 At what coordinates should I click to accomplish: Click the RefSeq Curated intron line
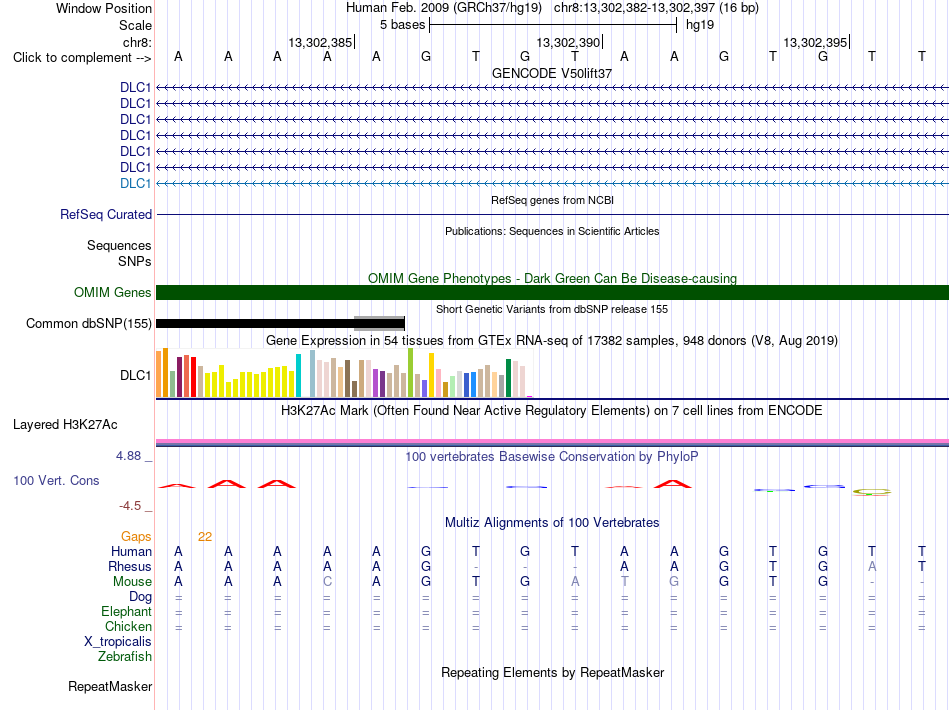tap(552, 214)
